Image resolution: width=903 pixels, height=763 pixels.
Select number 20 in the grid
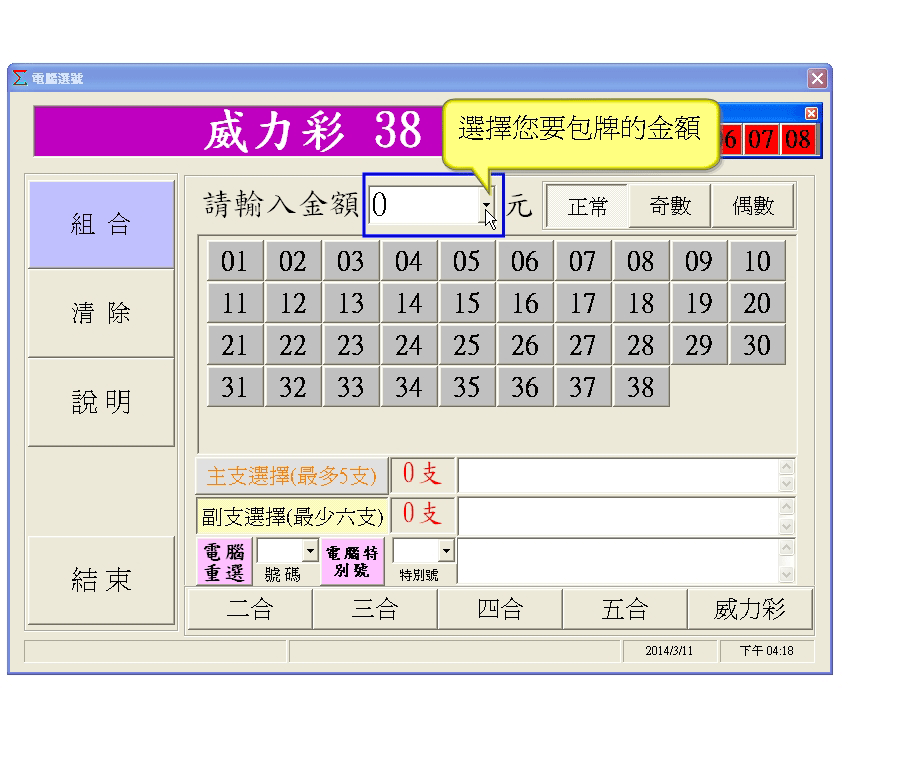click(757, 303)
